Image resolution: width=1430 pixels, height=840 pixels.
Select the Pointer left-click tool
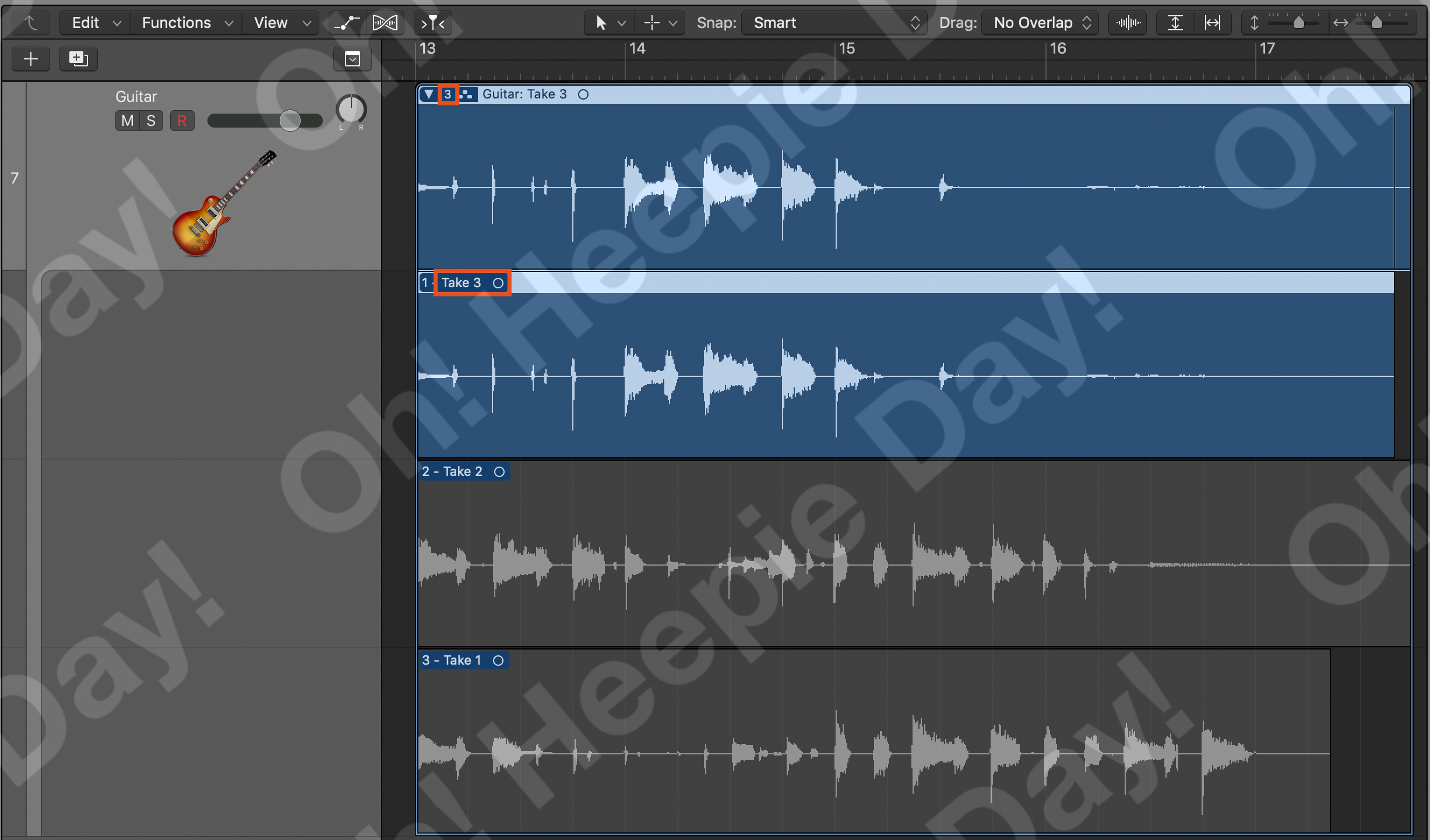[x=601, y=23]
